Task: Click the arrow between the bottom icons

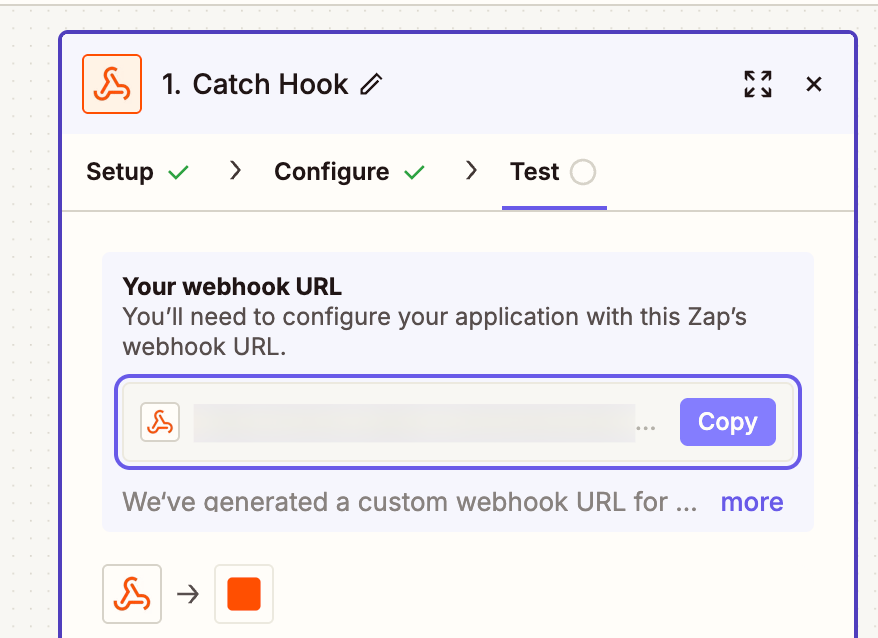Action: (x=188, y=595)
